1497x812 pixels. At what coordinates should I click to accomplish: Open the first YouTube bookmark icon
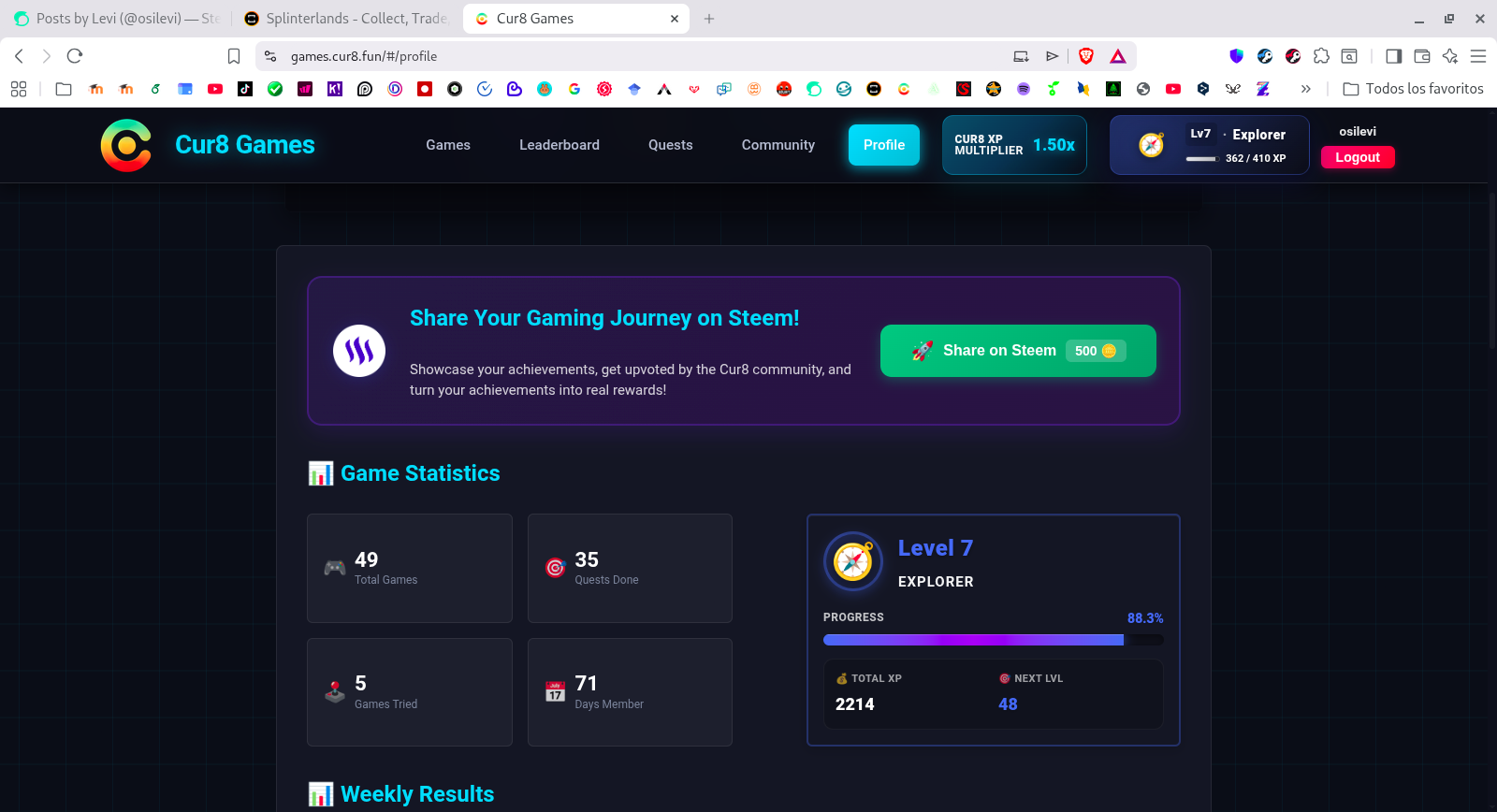215,89
